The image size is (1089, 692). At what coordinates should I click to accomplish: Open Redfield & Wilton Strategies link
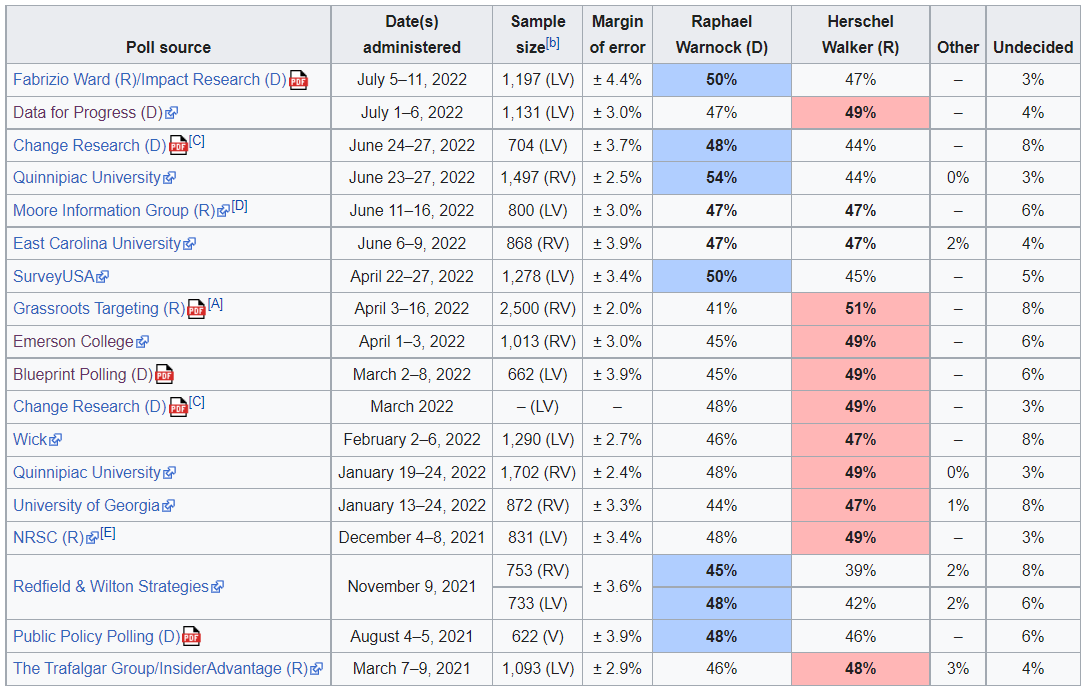coord(111,587)
